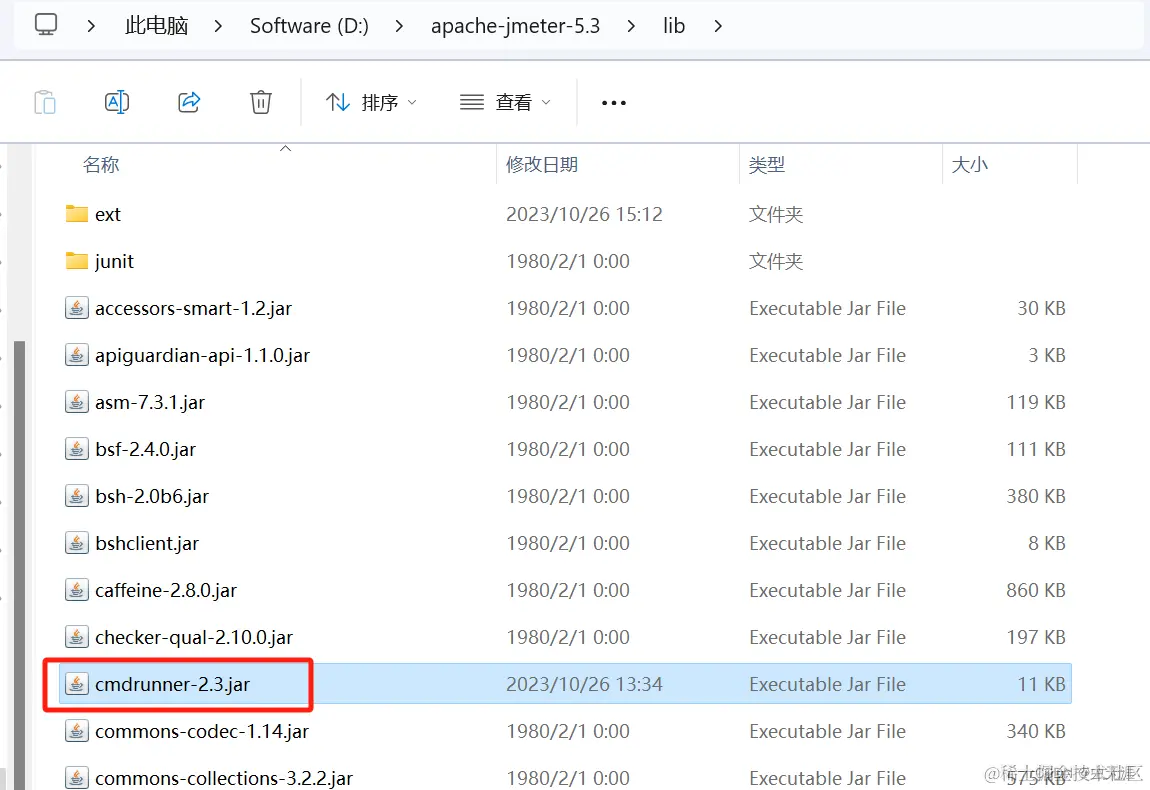Click the 11 KB size of cmdrunner
Image resolution: width=1150 pixels, height=790 pixels.
click(x=1041, y=684)
